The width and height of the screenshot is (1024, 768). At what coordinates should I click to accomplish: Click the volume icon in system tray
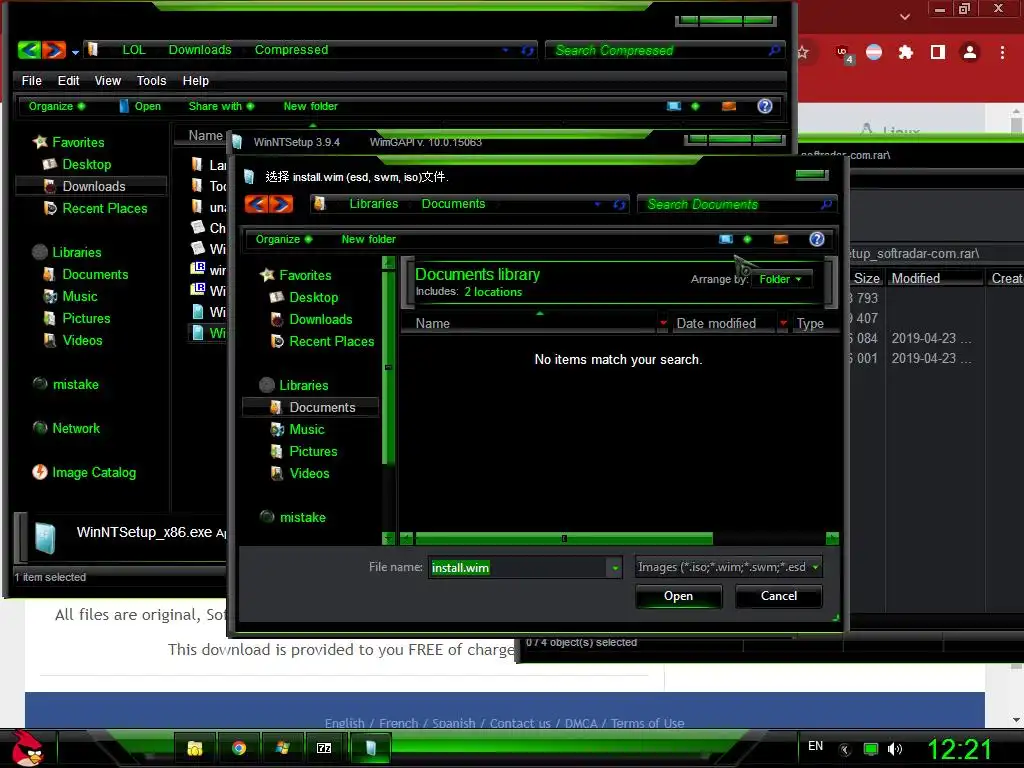pos(895,749)
